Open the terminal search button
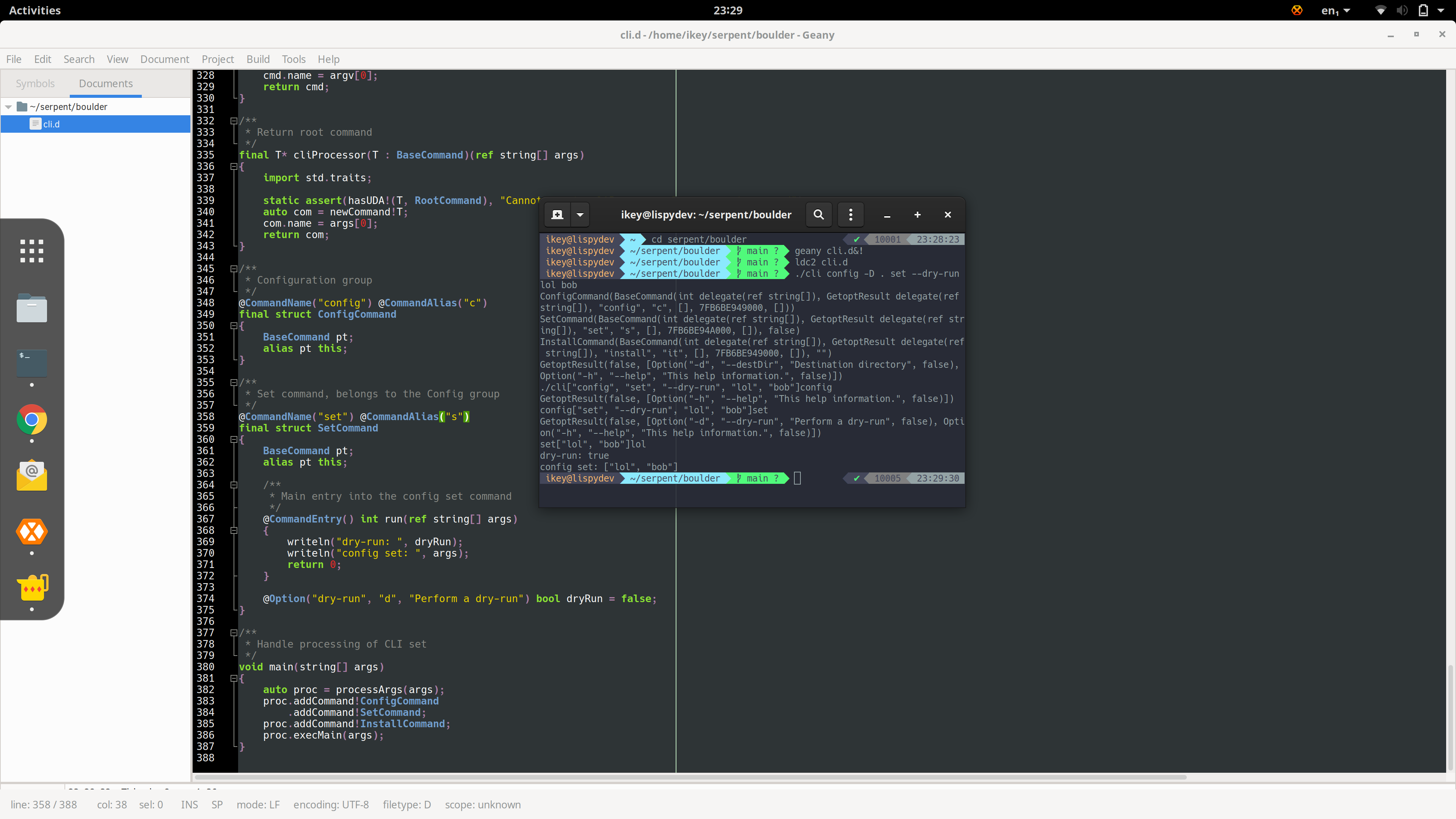Image resolution: width=1456 pixels, height=819 pixels. pos(819,215)
